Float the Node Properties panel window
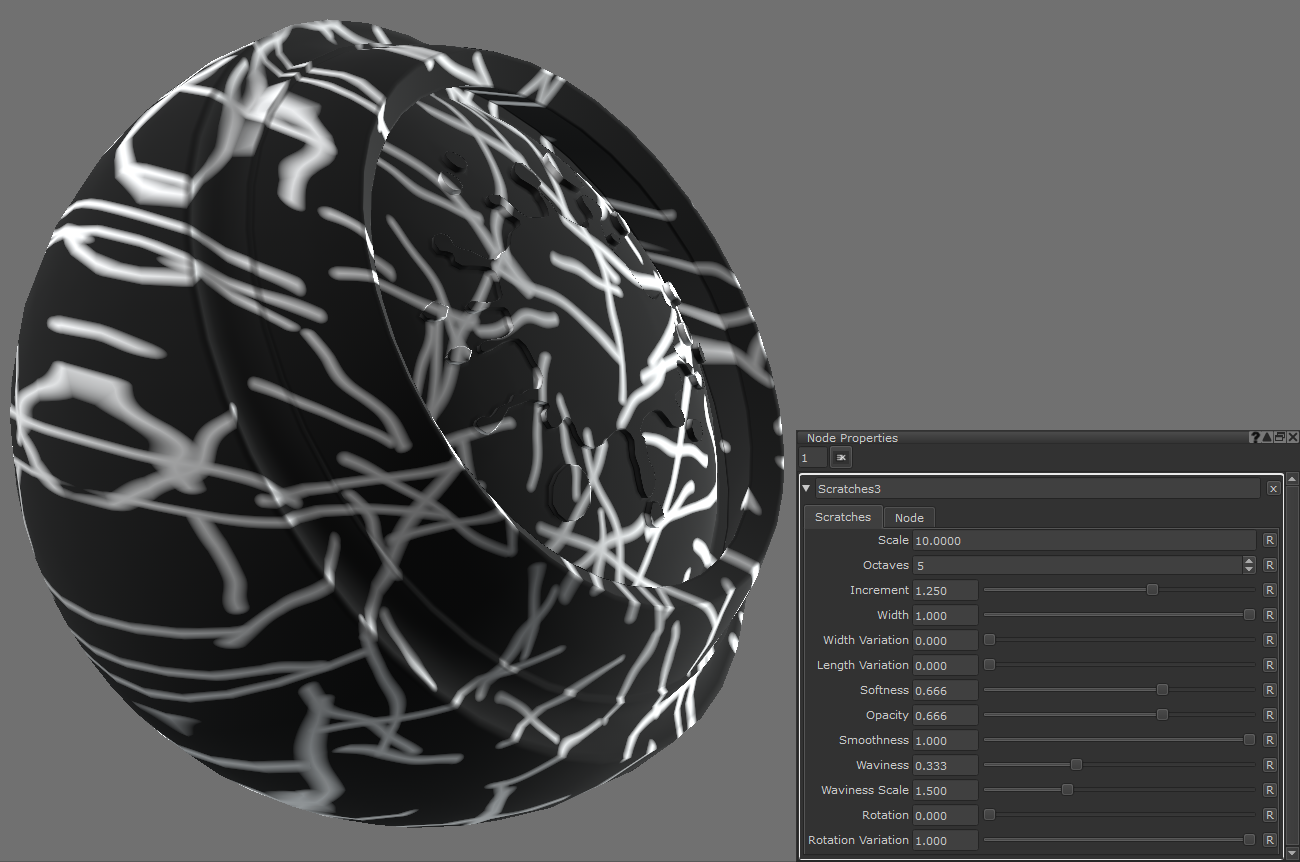Viewport: 1300px width, 862px height. pyautogui.click(x=1280, y=438)
